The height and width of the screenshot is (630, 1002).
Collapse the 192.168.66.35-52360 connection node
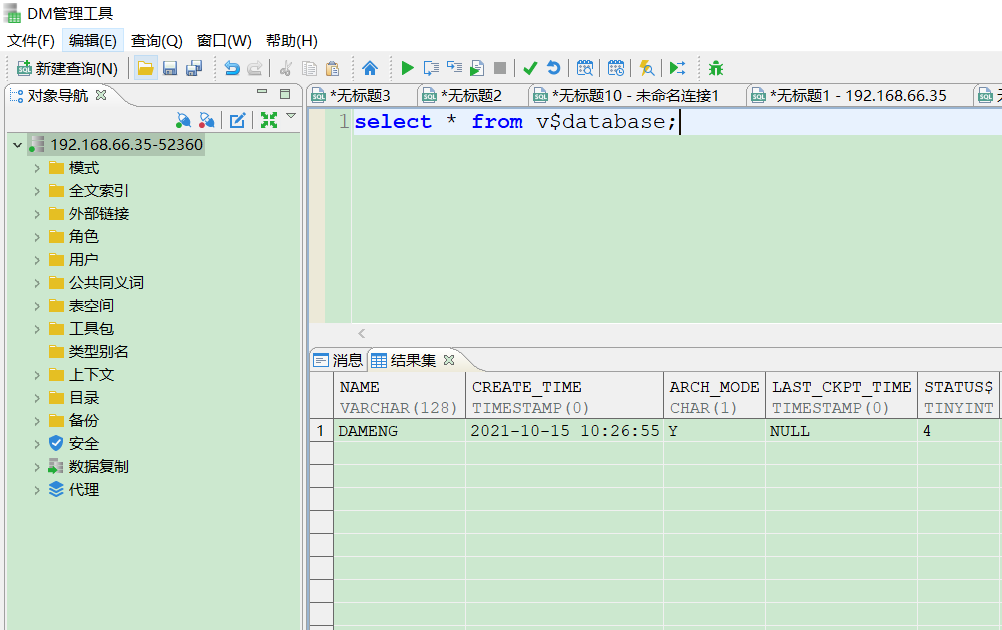tap(17, 145)
